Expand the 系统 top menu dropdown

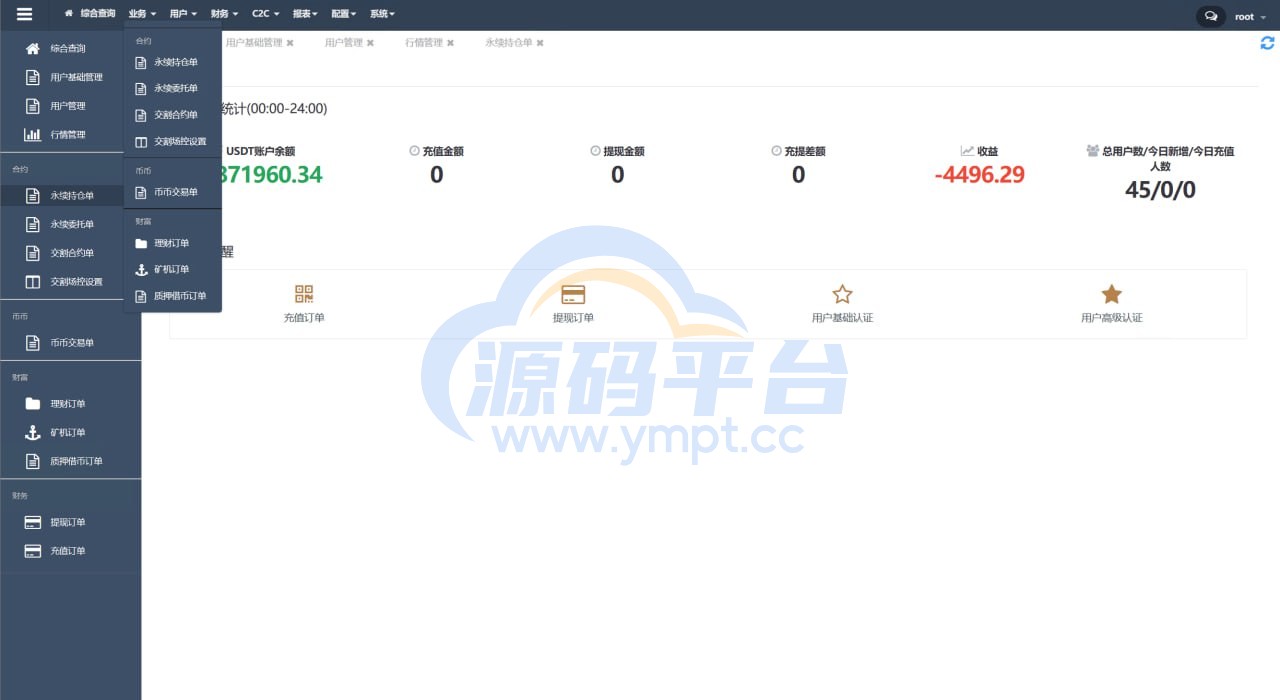point(382,14)
